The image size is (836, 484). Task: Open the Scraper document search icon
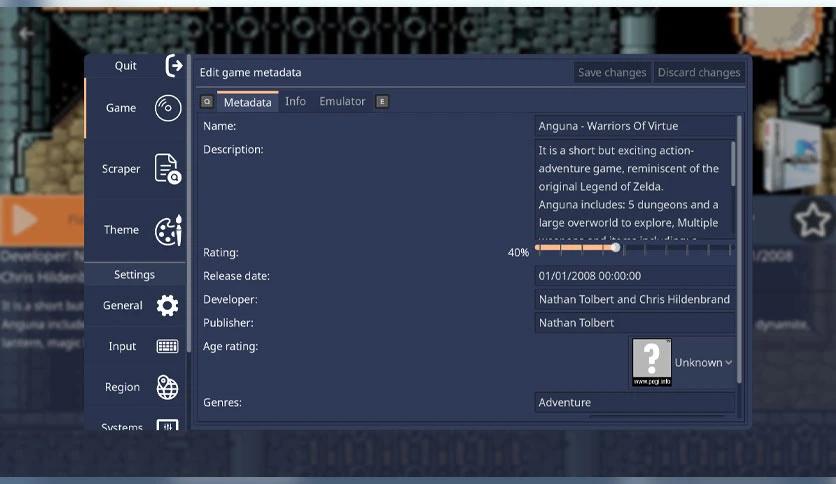pyautogui.click(x=168, y=168)
